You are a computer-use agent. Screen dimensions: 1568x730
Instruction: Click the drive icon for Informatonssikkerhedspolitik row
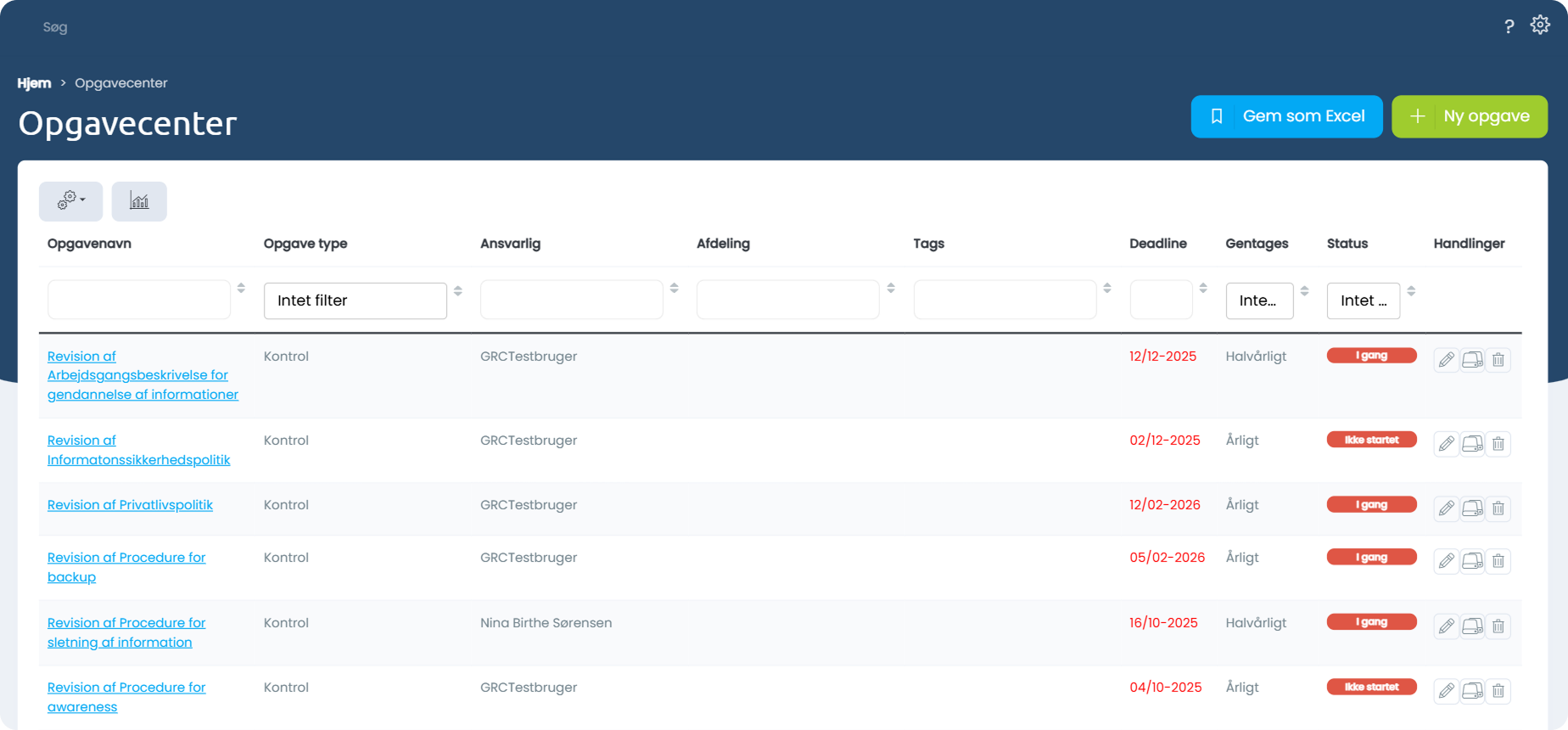pos(1473,444)
